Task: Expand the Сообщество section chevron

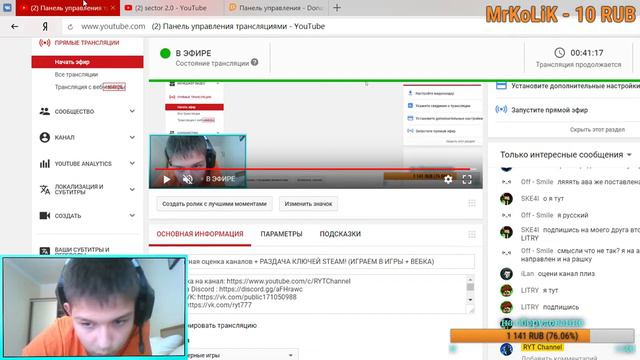Action: click(x=132, y=111)
